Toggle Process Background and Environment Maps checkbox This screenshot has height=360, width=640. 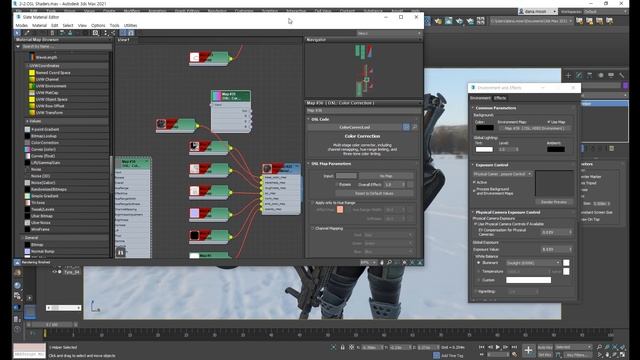(x=475, y=190)
